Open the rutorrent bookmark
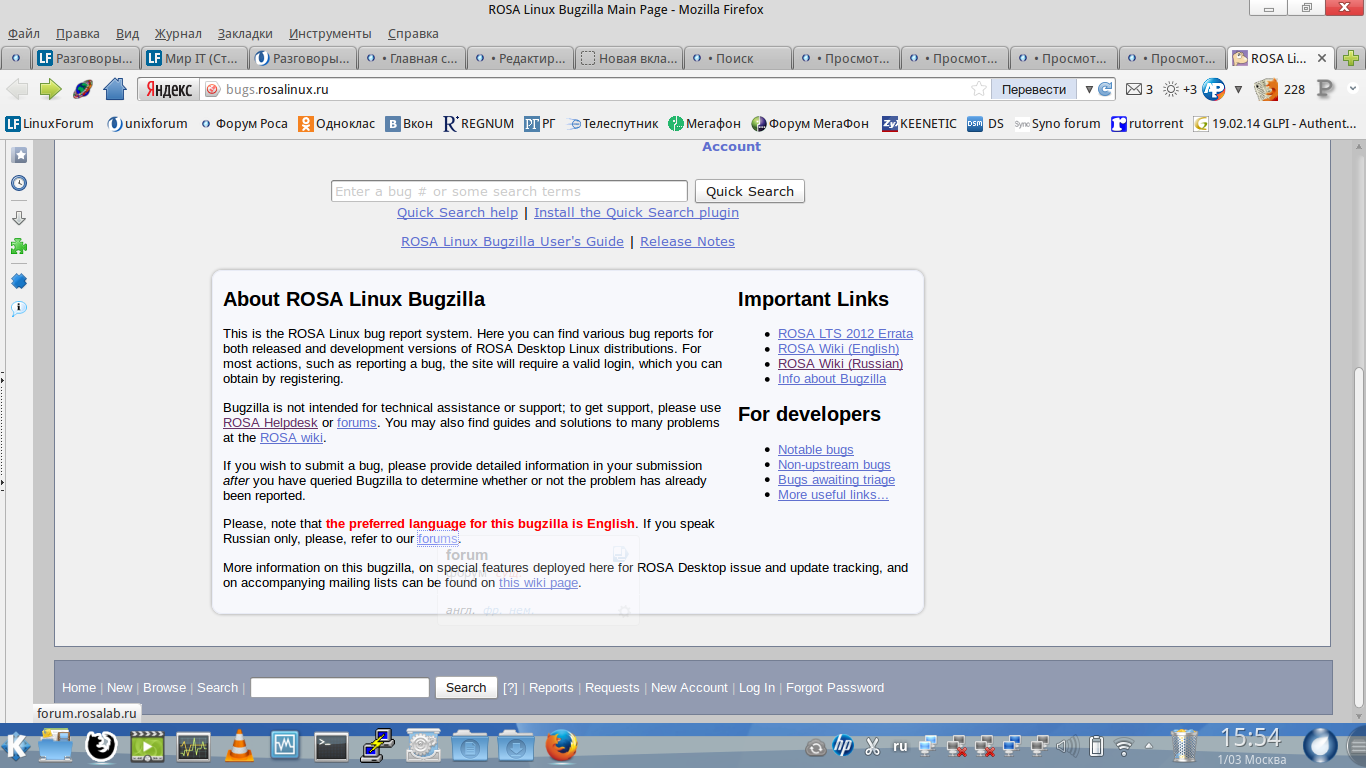 tap(1147, 124)
